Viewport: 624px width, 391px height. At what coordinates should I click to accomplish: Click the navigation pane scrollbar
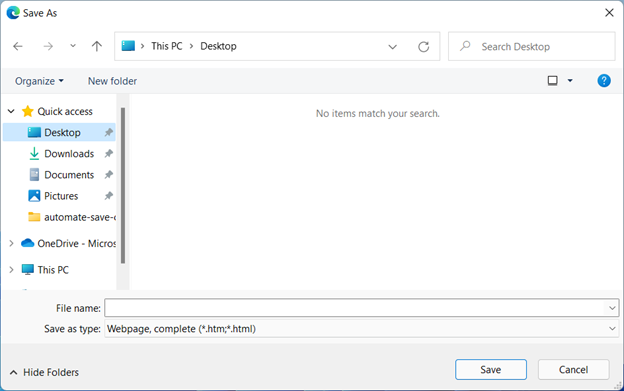[123, 185]
